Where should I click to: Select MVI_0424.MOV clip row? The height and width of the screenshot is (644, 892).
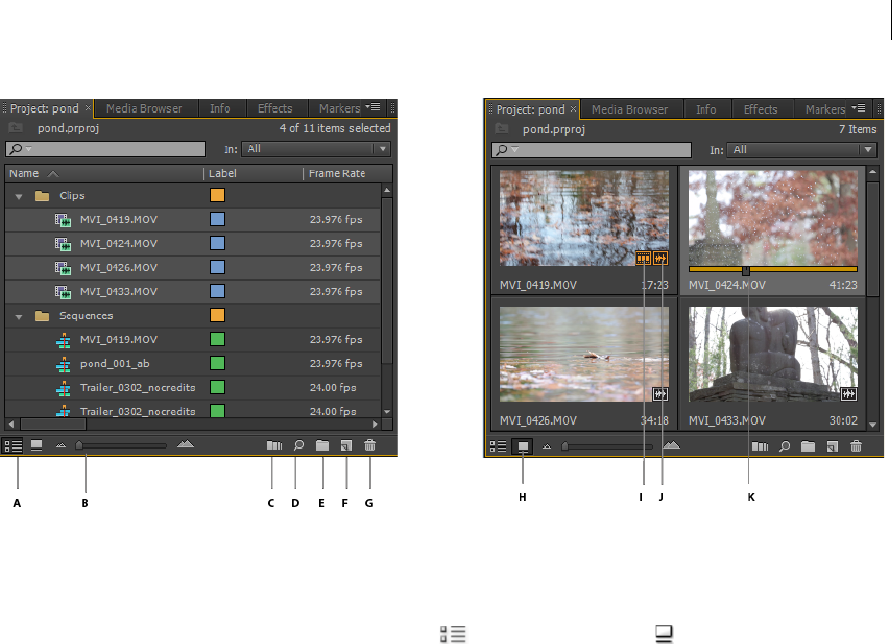(193, 243)
